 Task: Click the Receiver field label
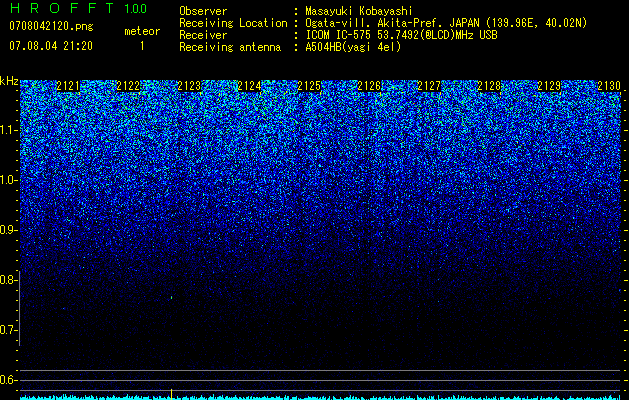(203, 35)
